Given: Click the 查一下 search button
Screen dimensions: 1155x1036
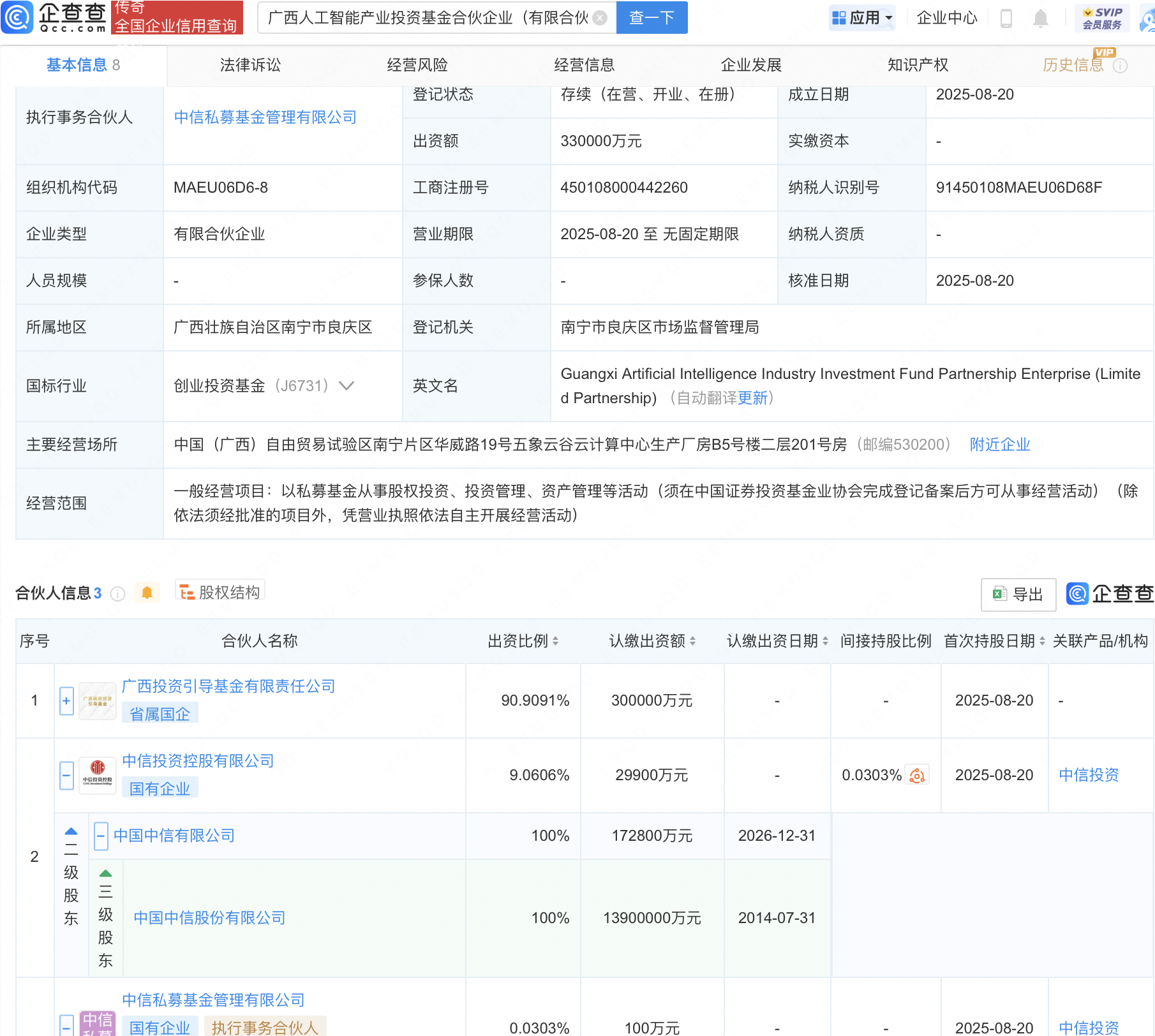Looking at the screenshot, I should coord(652,18).
